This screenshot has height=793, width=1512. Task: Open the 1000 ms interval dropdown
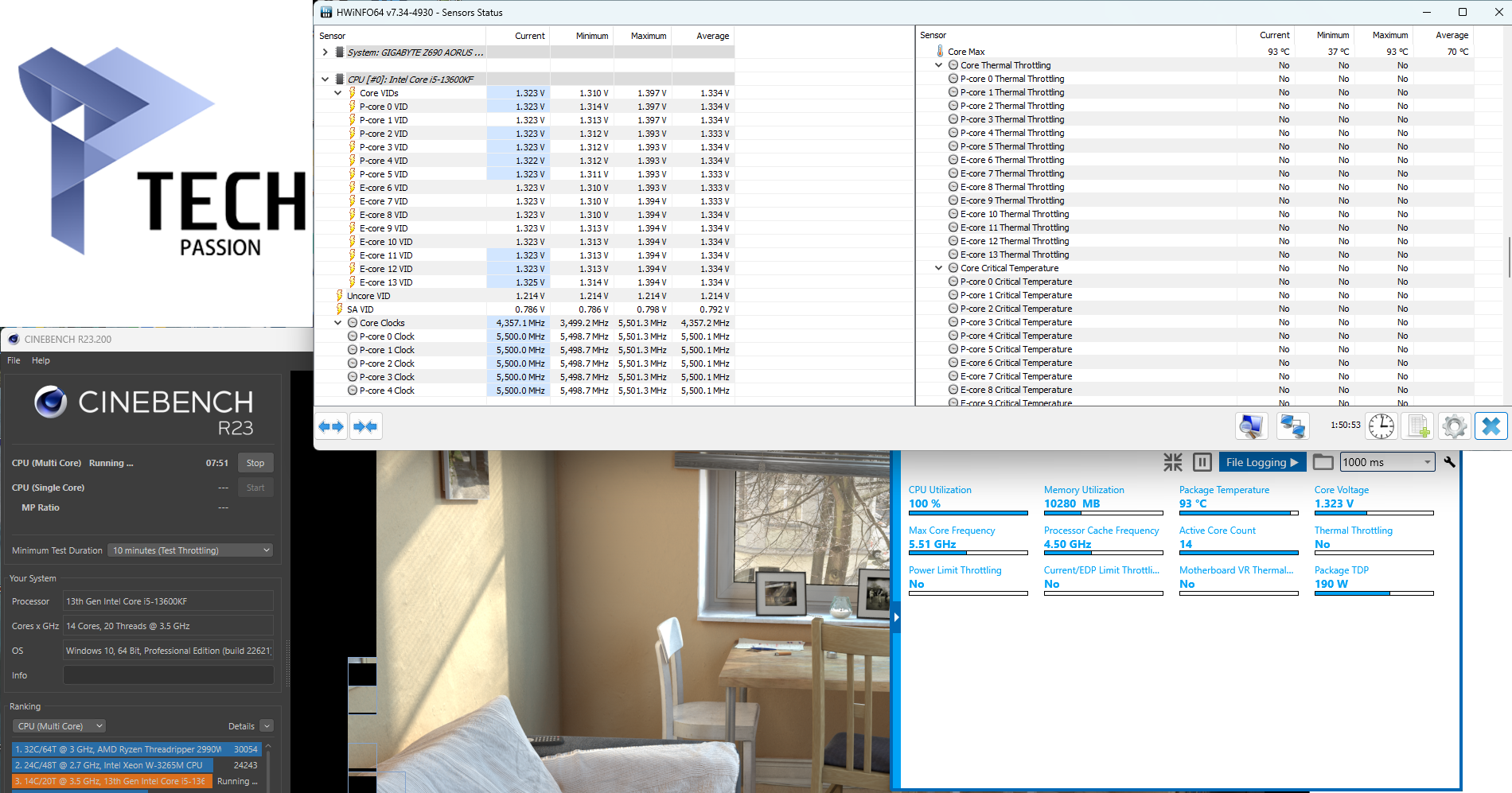coord(1387,462)
